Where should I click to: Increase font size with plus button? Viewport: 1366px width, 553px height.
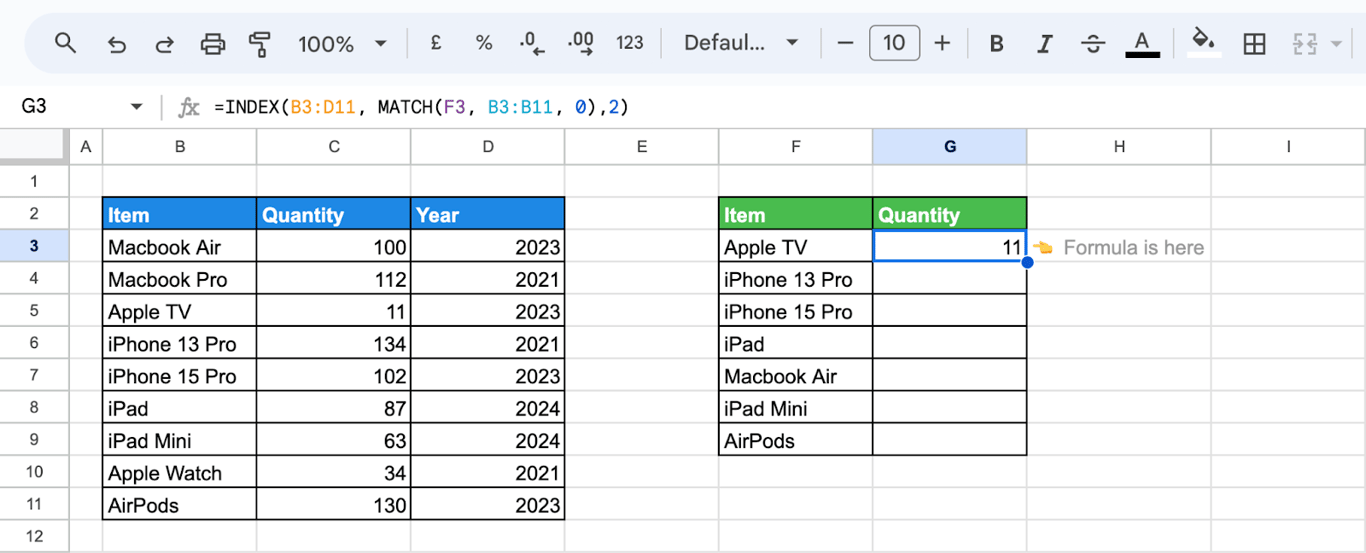point(942,43)
